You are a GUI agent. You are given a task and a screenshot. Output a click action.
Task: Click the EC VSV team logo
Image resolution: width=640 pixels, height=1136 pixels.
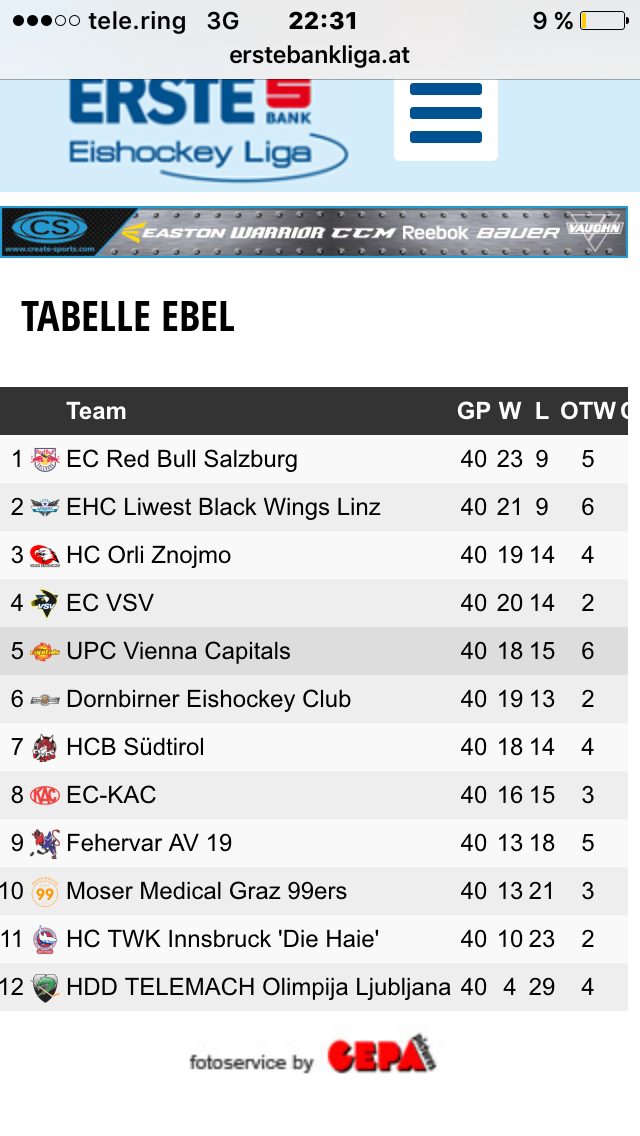[x=45, y=603]
